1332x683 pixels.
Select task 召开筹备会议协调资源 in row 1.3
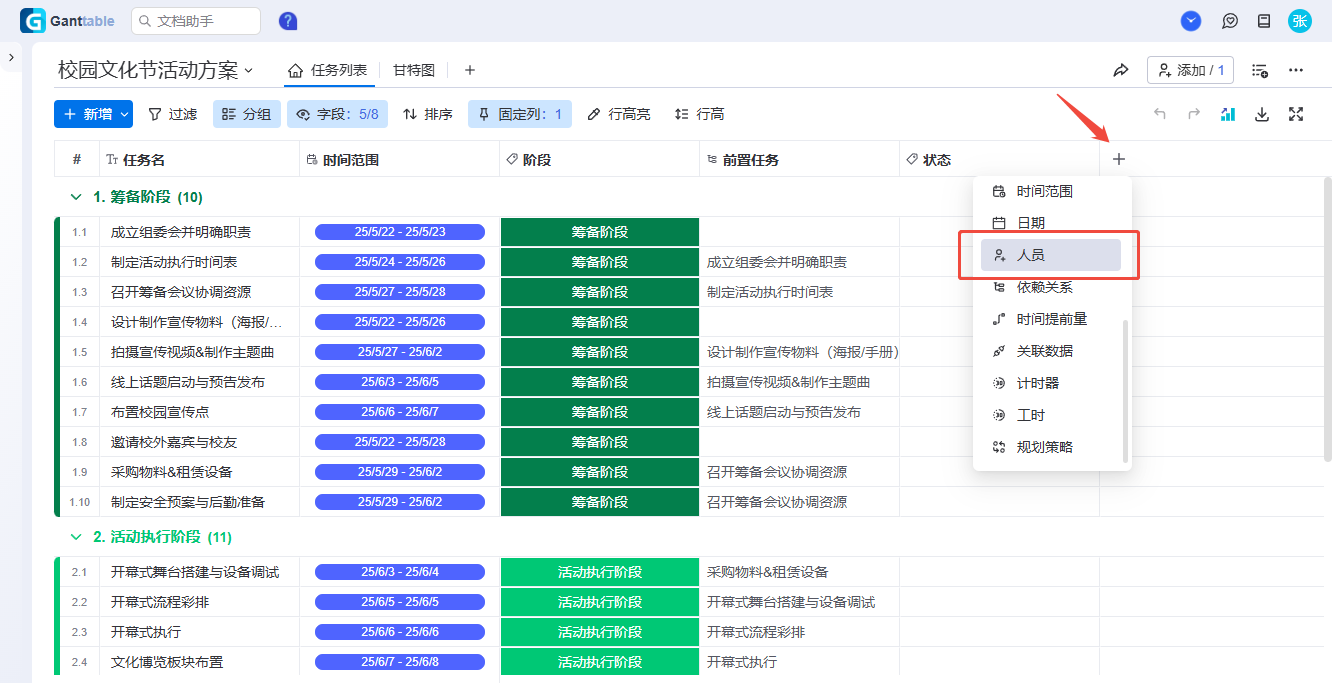(181, 292)
